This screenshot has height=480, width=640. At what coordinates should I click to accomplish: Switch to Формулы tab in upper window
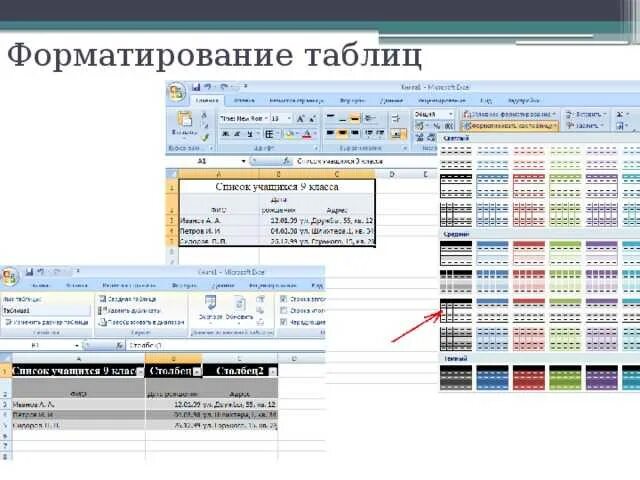[x=352, y=100]
